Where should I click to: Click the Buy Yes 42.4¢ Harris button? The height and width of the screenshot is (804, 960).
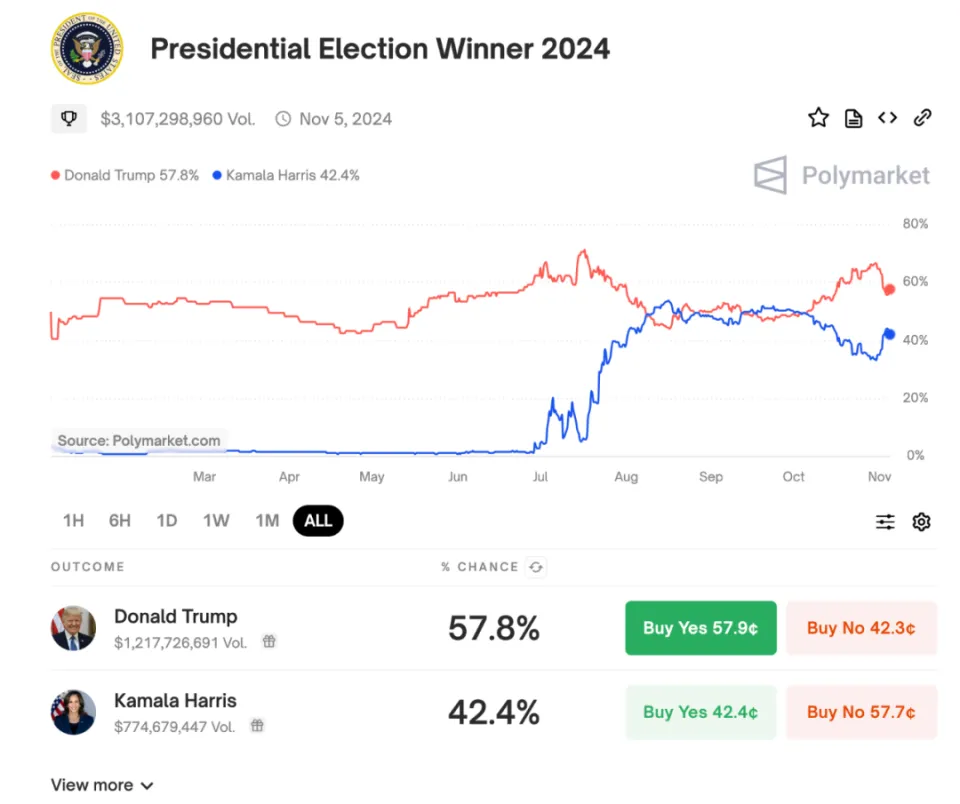(700, 712)
